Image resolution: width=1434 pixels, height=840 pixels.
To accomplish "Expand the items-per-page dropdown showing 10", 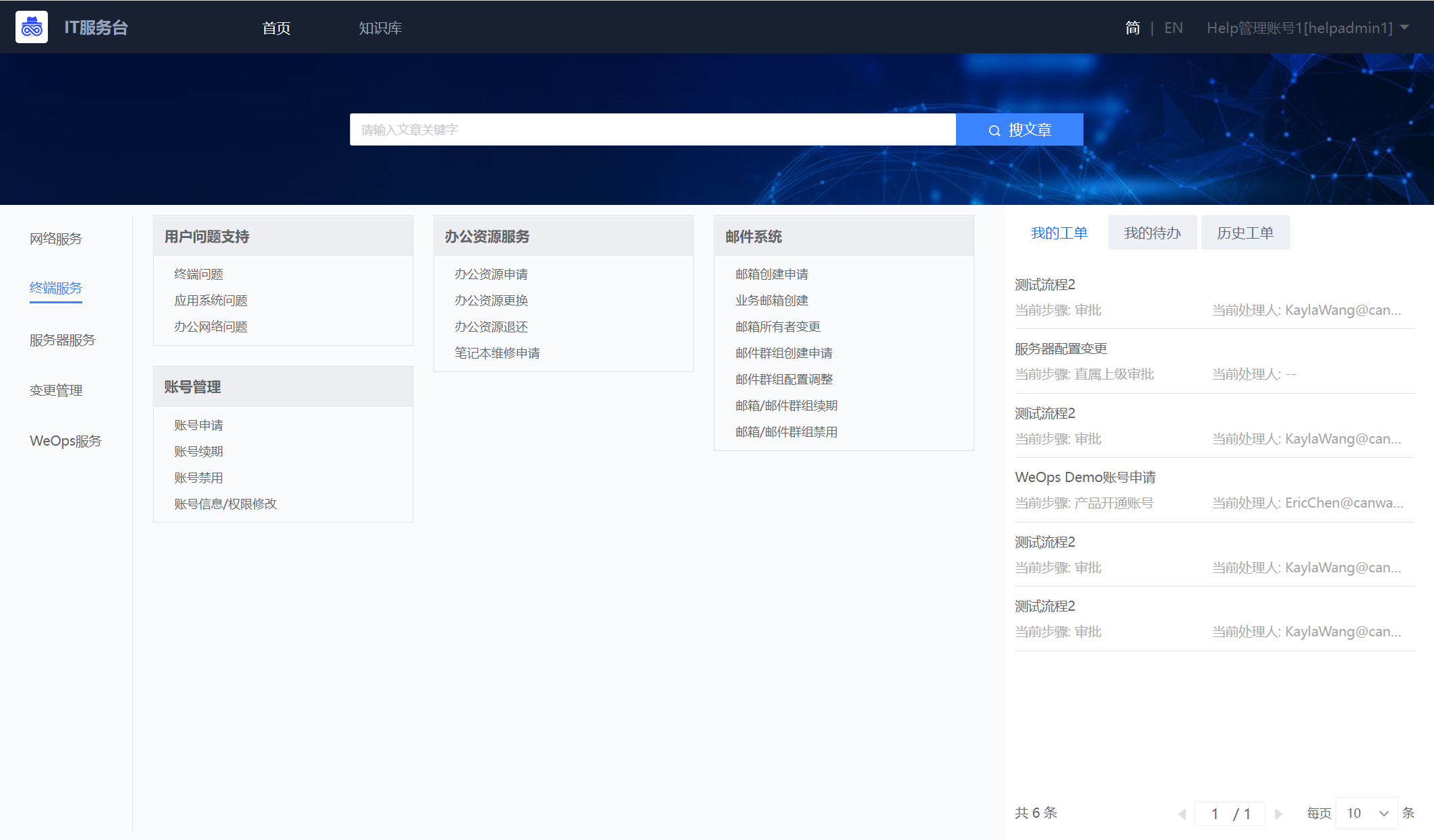I will pos(1367,813).
